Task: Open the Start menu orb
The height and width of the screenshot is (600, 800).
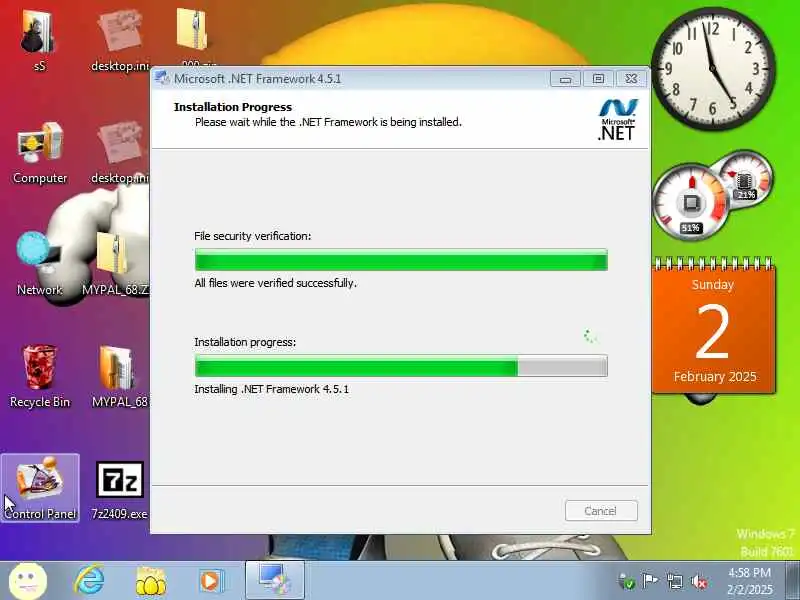Action: click(x=28, y=581)
